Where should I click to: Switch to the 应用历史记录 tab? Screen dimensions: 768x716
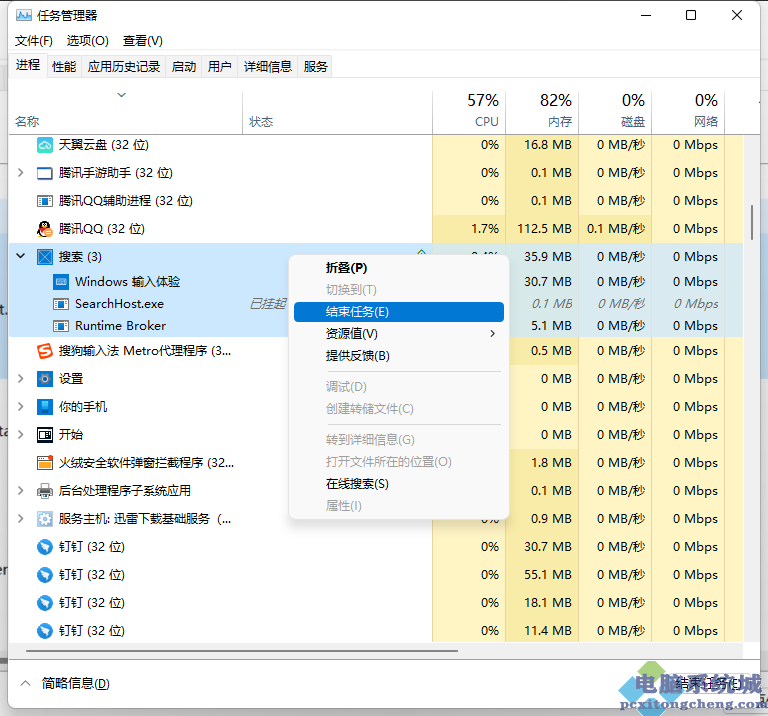coord(124,66)
